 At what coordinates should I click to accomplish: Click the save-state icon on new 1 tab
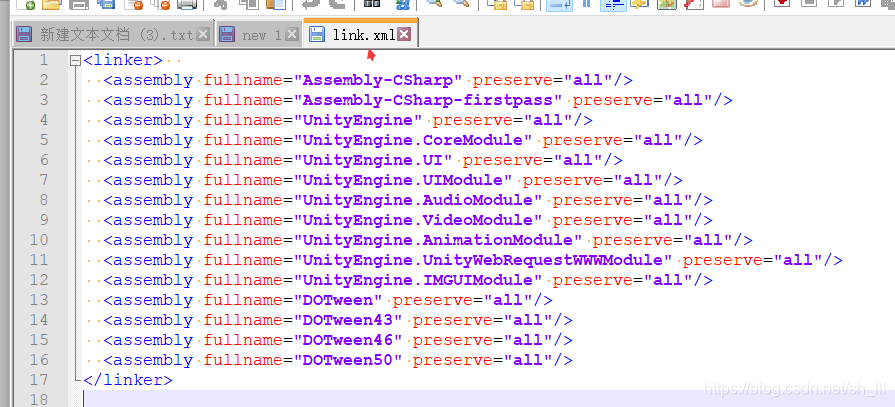click(x=227, y=34)
